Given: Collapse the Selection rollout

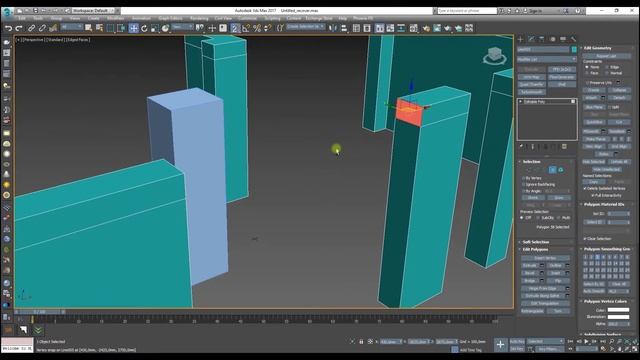Looking at the screenshot, I should click(x=531, y=162).
